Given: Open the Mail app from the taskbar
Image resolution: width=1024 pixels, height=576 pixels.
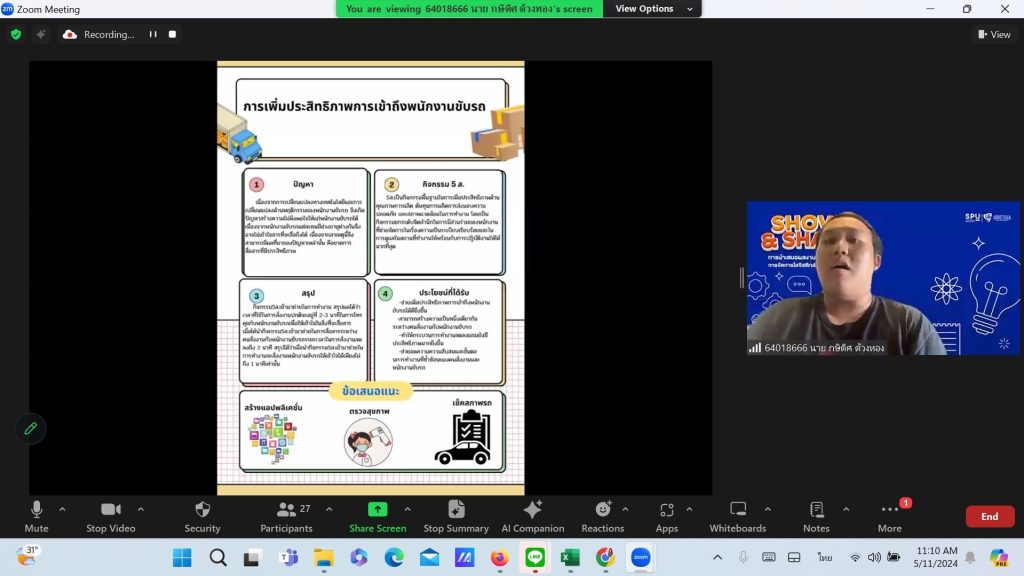Looking at the screenshot, I should 429,558.
